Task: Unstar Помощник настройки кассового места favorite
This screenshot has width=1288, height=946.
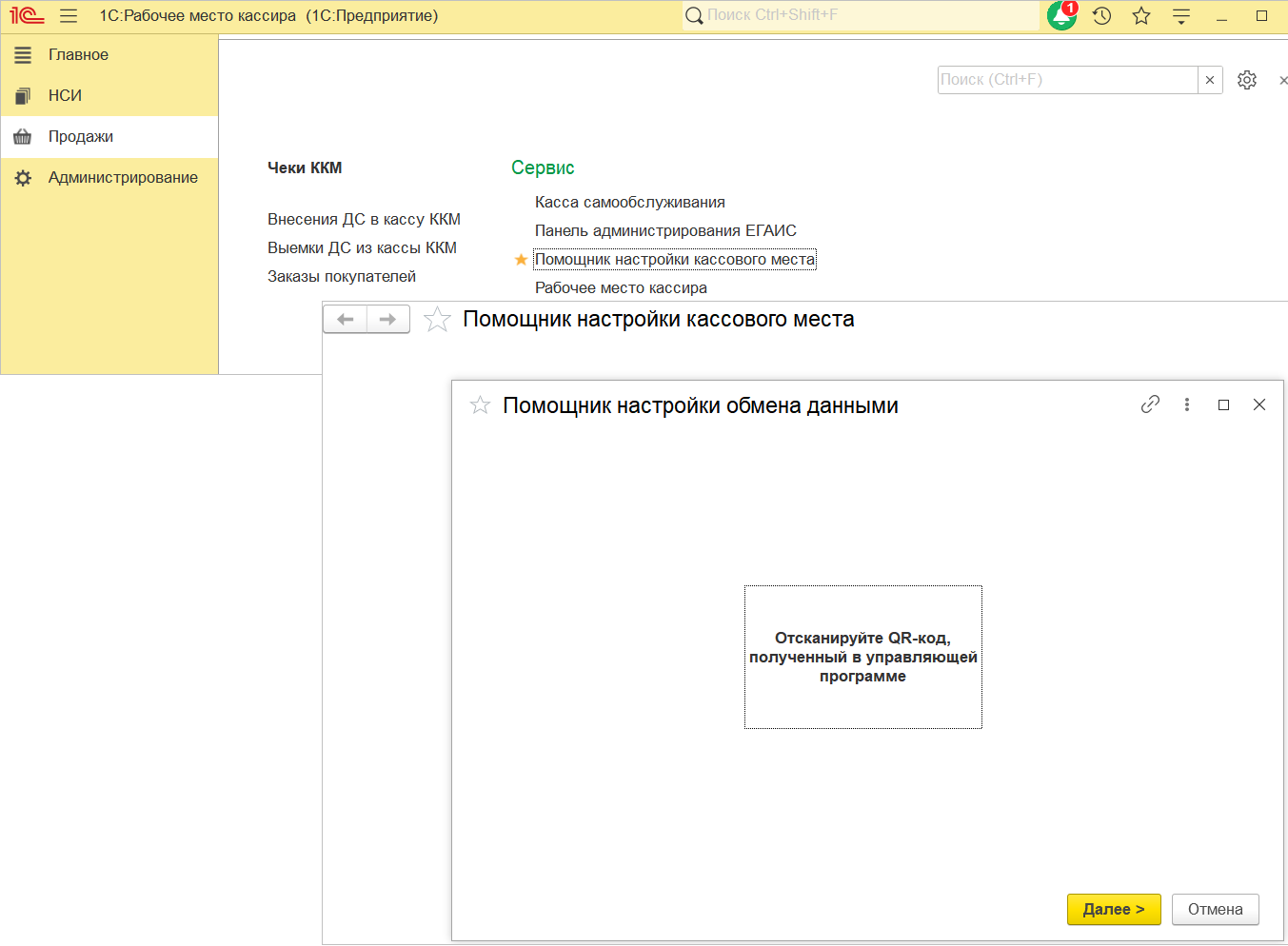Action: coord(521,260)
